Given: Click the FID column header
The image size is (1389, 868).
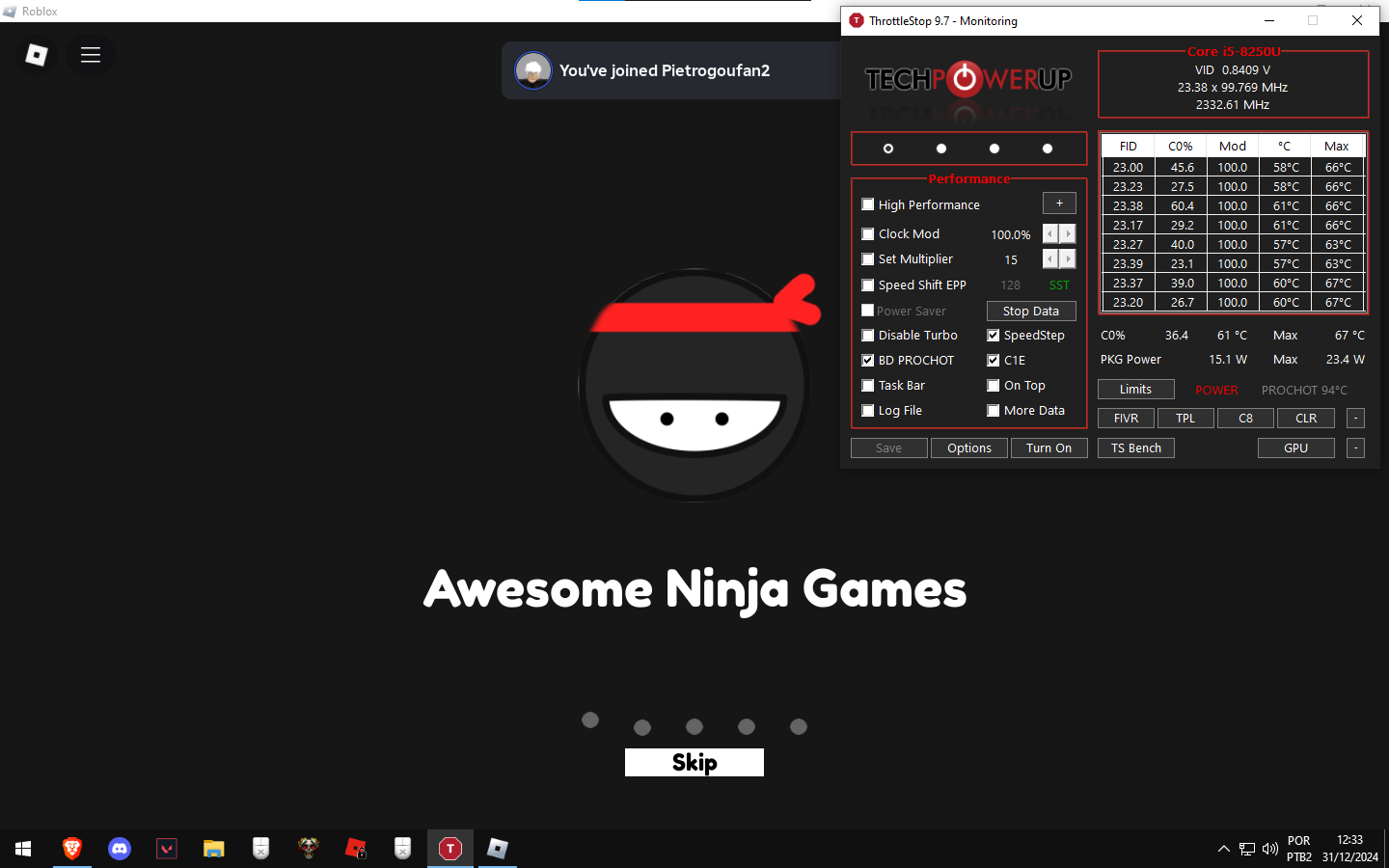Looking at the screenshot, I should point(1129,146).
